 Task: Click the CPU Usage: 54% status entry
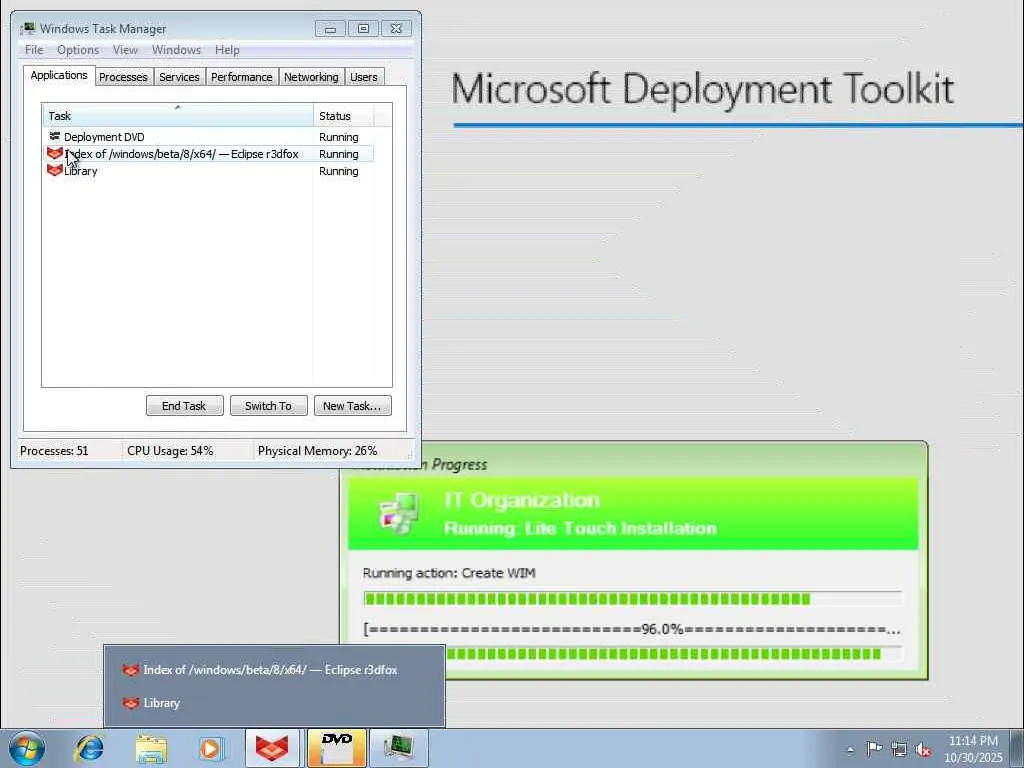pyautogui.click(x=170, y=451)
